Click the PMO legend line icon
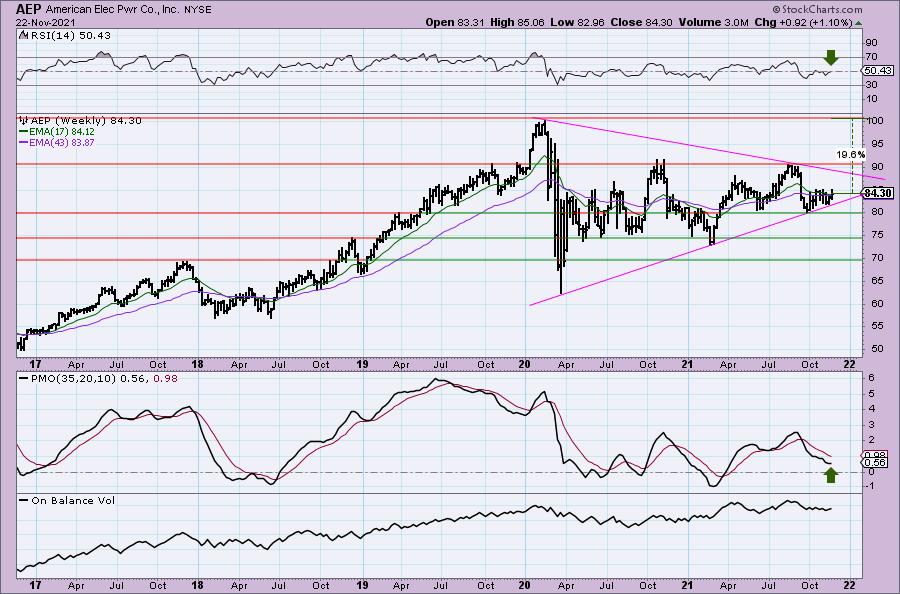Screen dimensions: 900x594 [24, 379]
